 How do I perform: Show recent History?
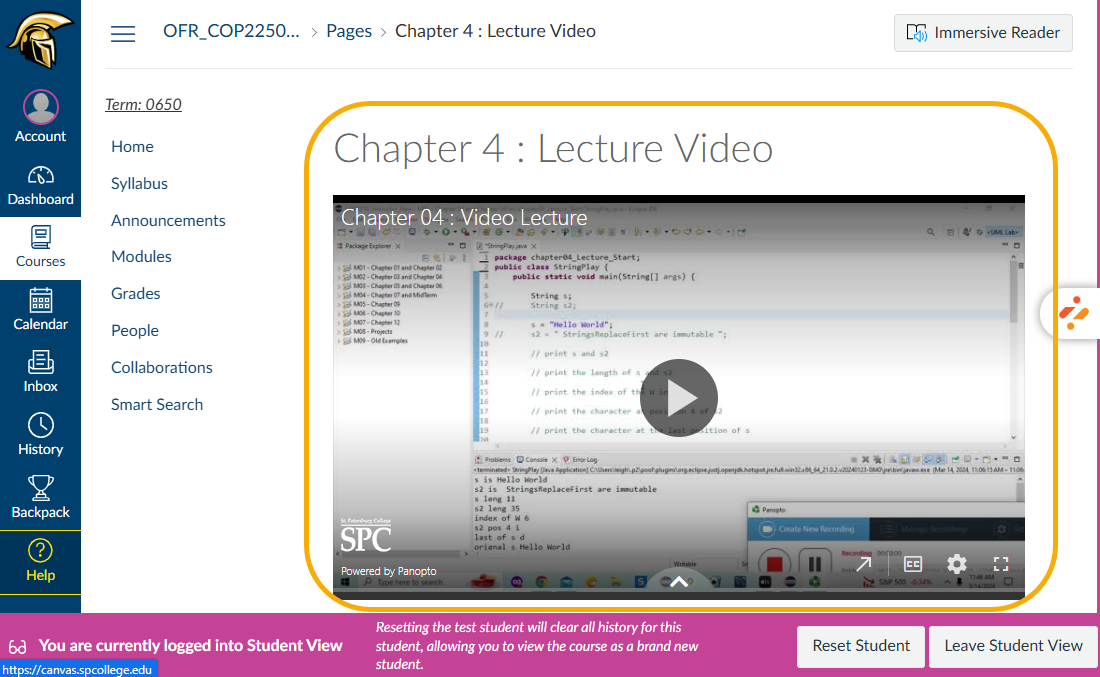[40, 435]
